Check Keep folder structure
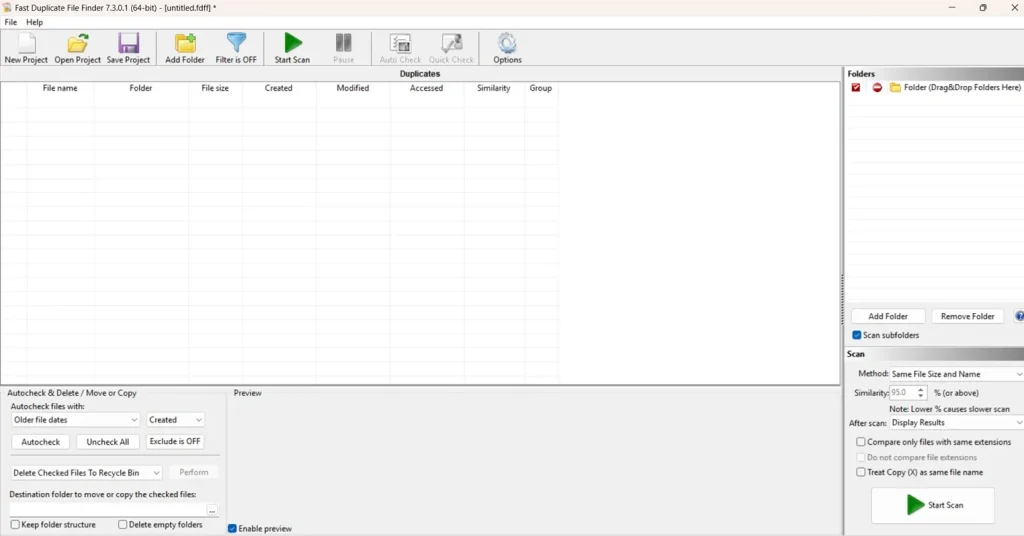This screenshot has height=536, width=1024. tap(15, 525)
